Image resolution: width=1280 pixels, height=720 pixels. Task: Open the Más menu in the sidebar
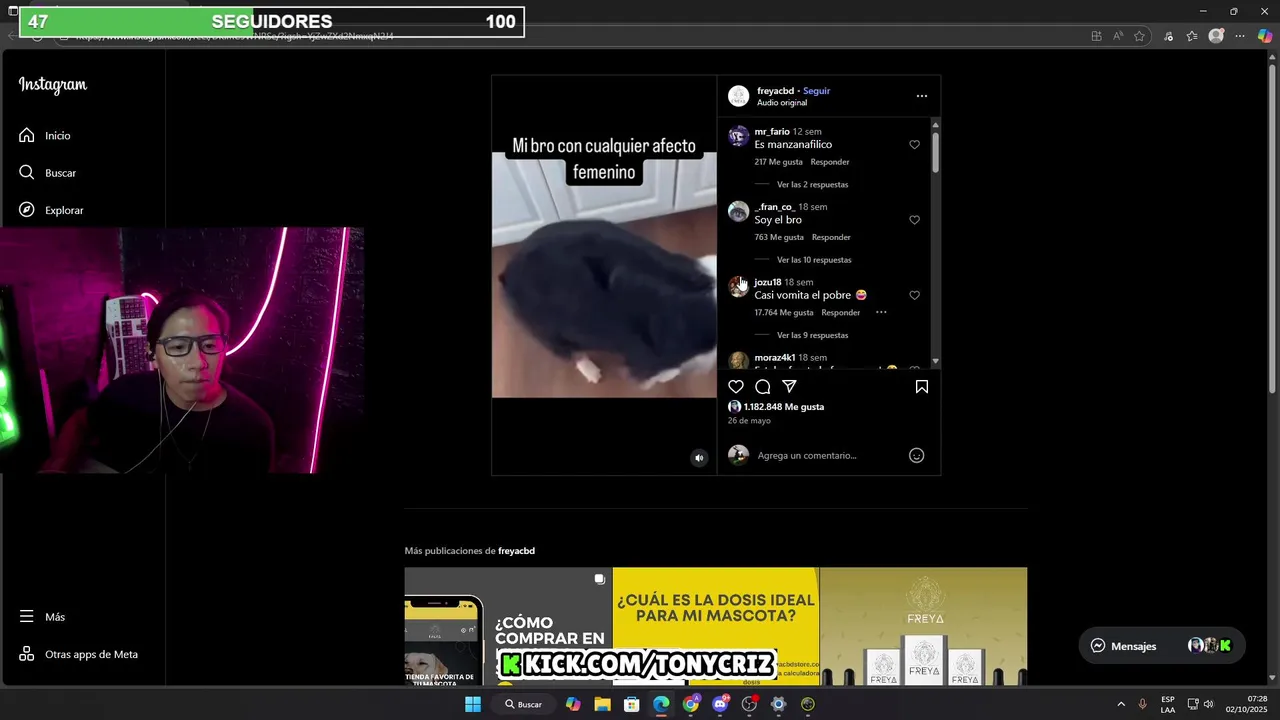pyautogui.click(x=42, y=617)
